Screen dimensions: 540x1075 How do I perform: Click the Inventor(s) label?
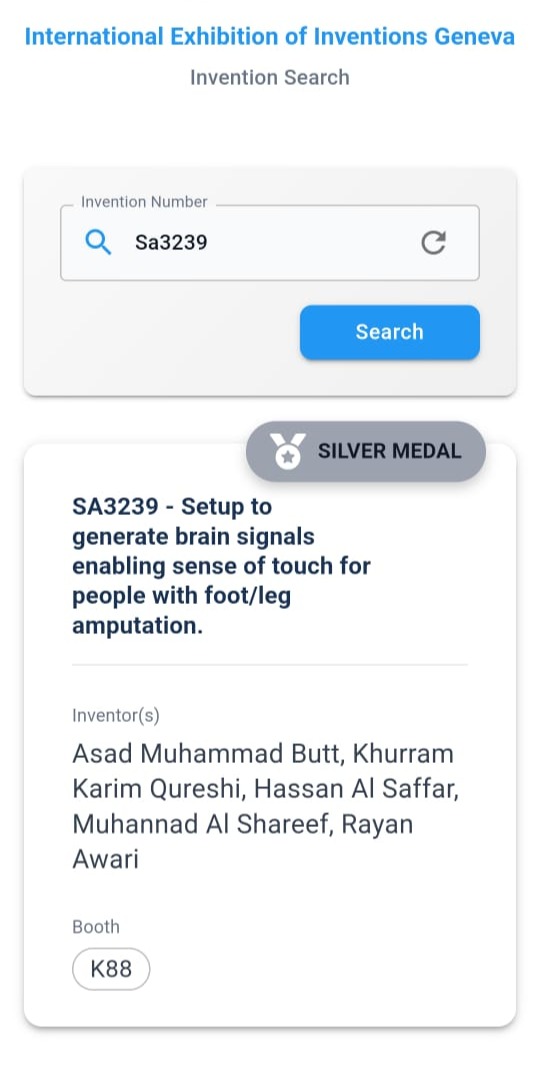point(116,716)
